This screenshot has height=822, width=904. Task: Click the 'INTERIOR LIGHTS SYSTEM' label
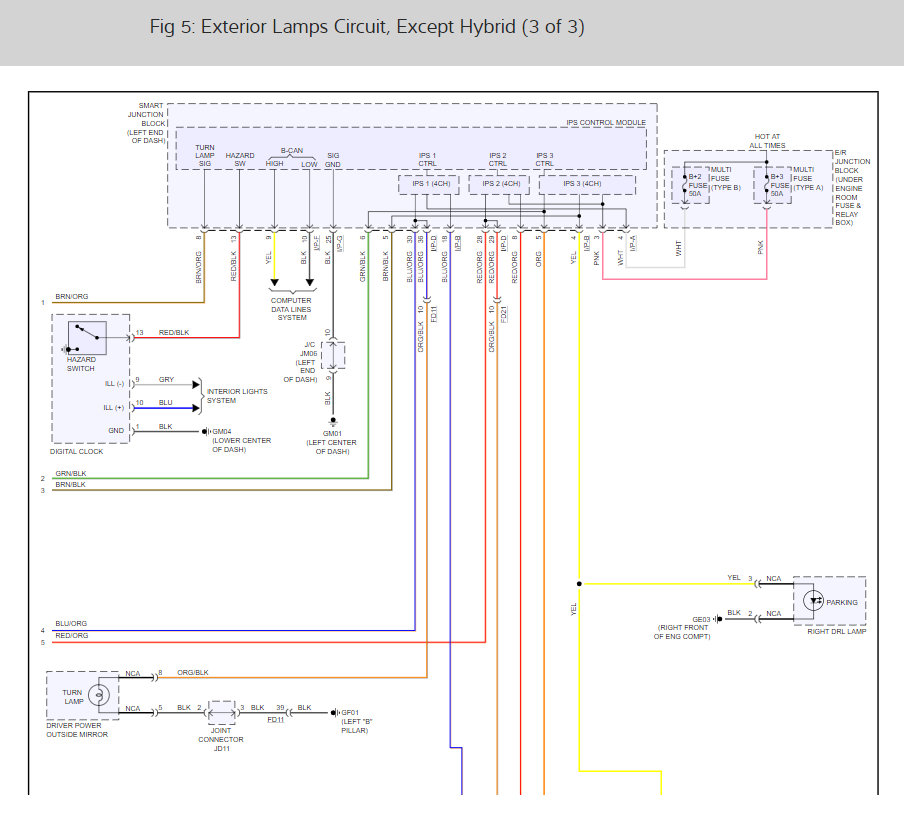click(237, 395)
